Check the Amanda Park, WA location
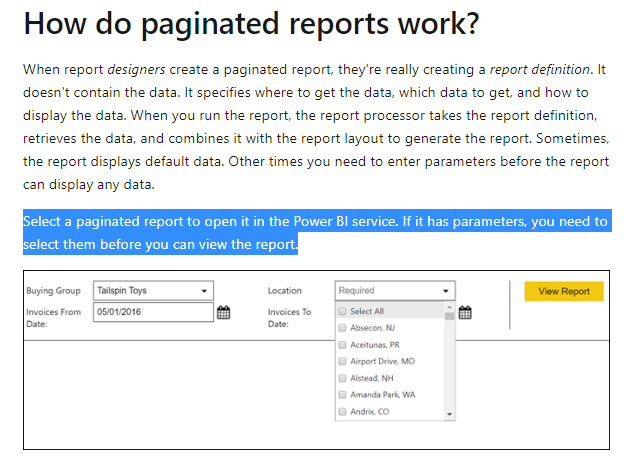Viewport: 636px width, 461px height. coord(342,395)
